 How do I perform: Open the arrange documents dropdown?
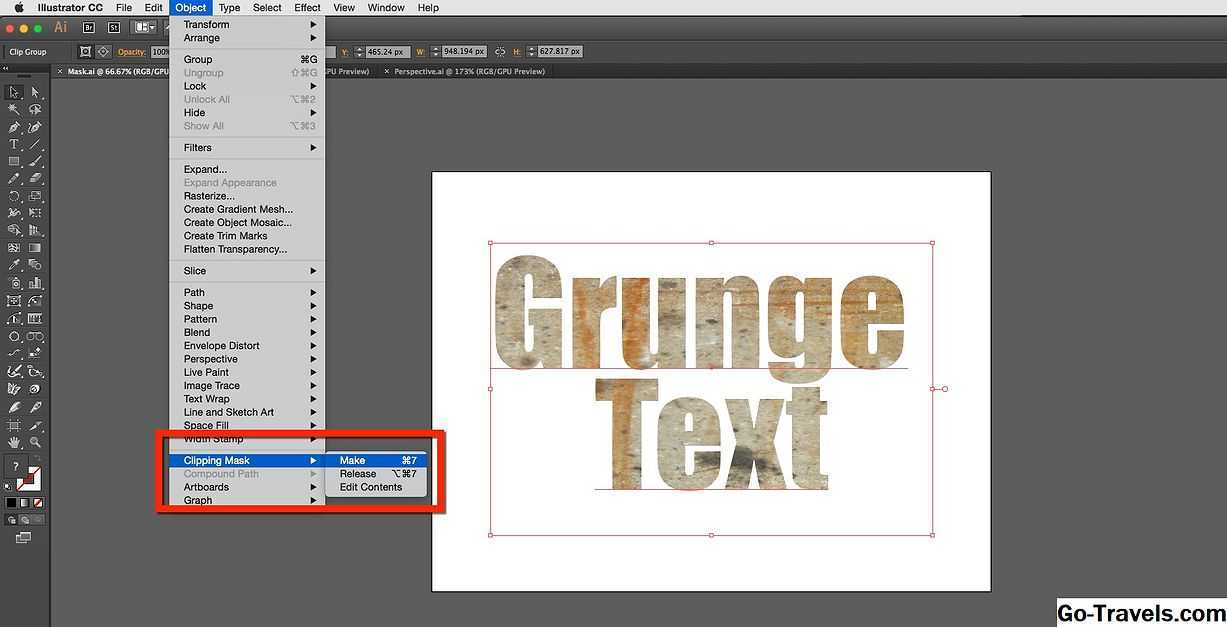[145, 28]
